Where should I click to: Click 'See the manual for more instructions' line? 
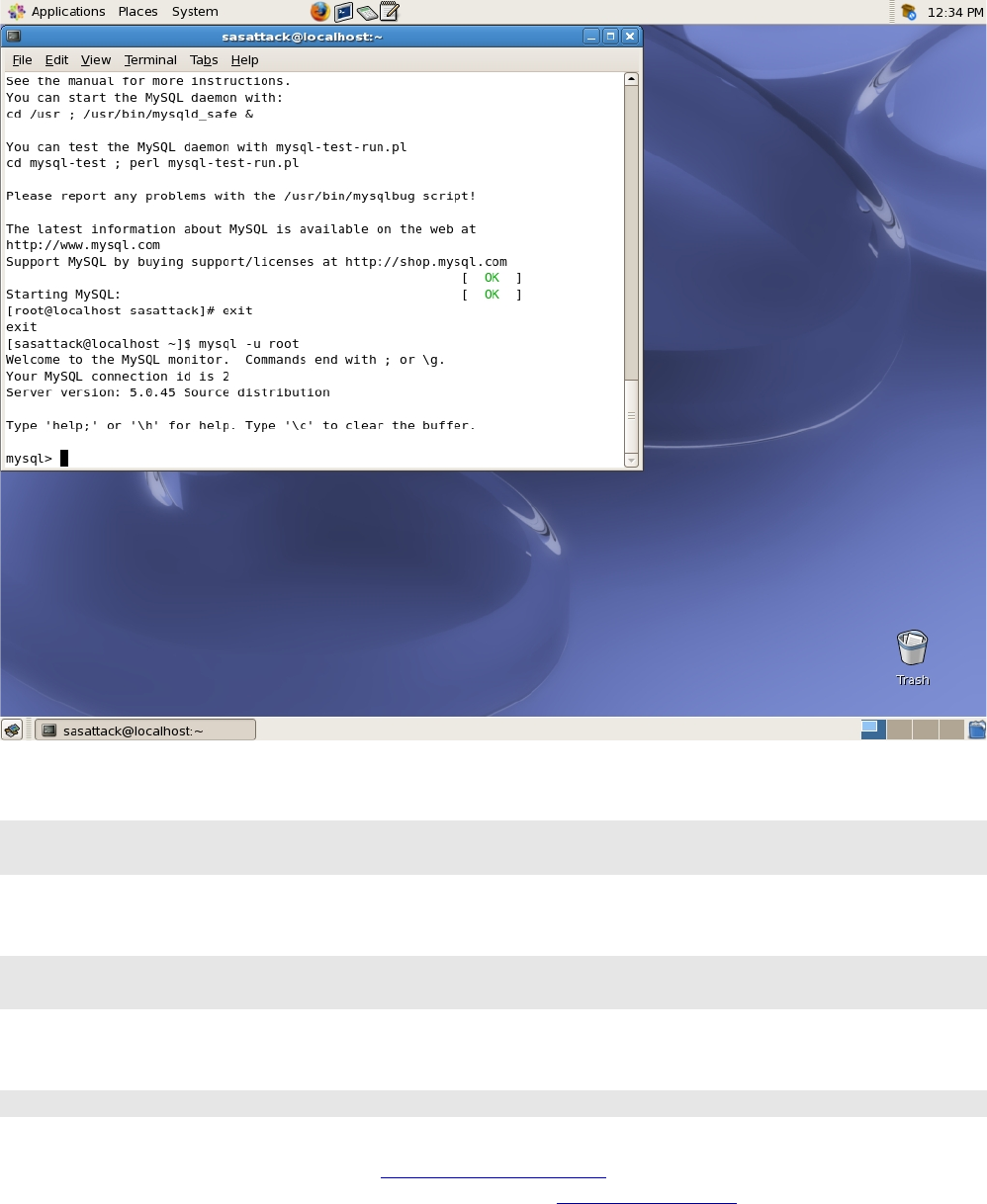(x=148, y=81)
